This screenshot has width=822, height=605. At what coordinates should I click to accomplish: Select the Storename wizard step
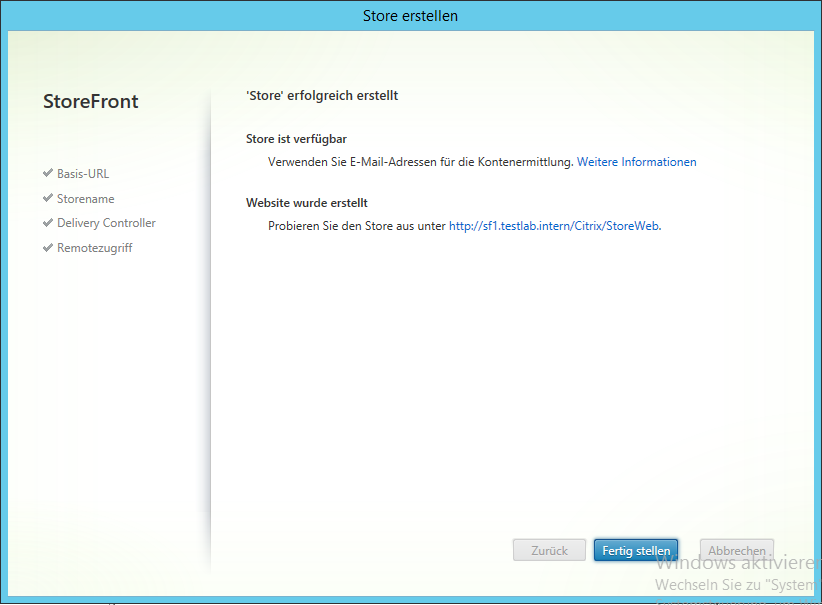(85, 199)
